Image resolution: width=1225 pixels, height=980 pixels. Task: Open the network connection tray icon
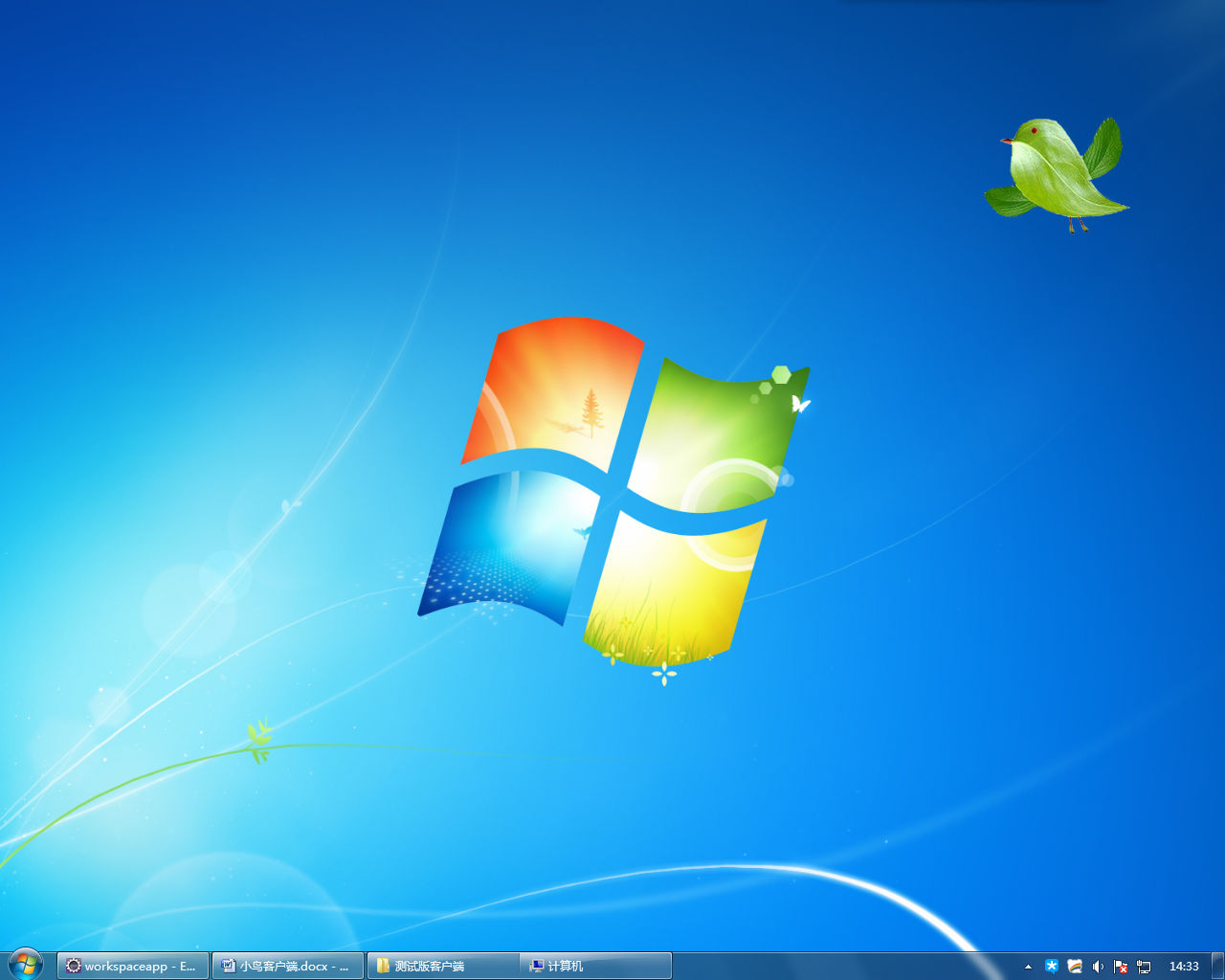coord(1144,967)
